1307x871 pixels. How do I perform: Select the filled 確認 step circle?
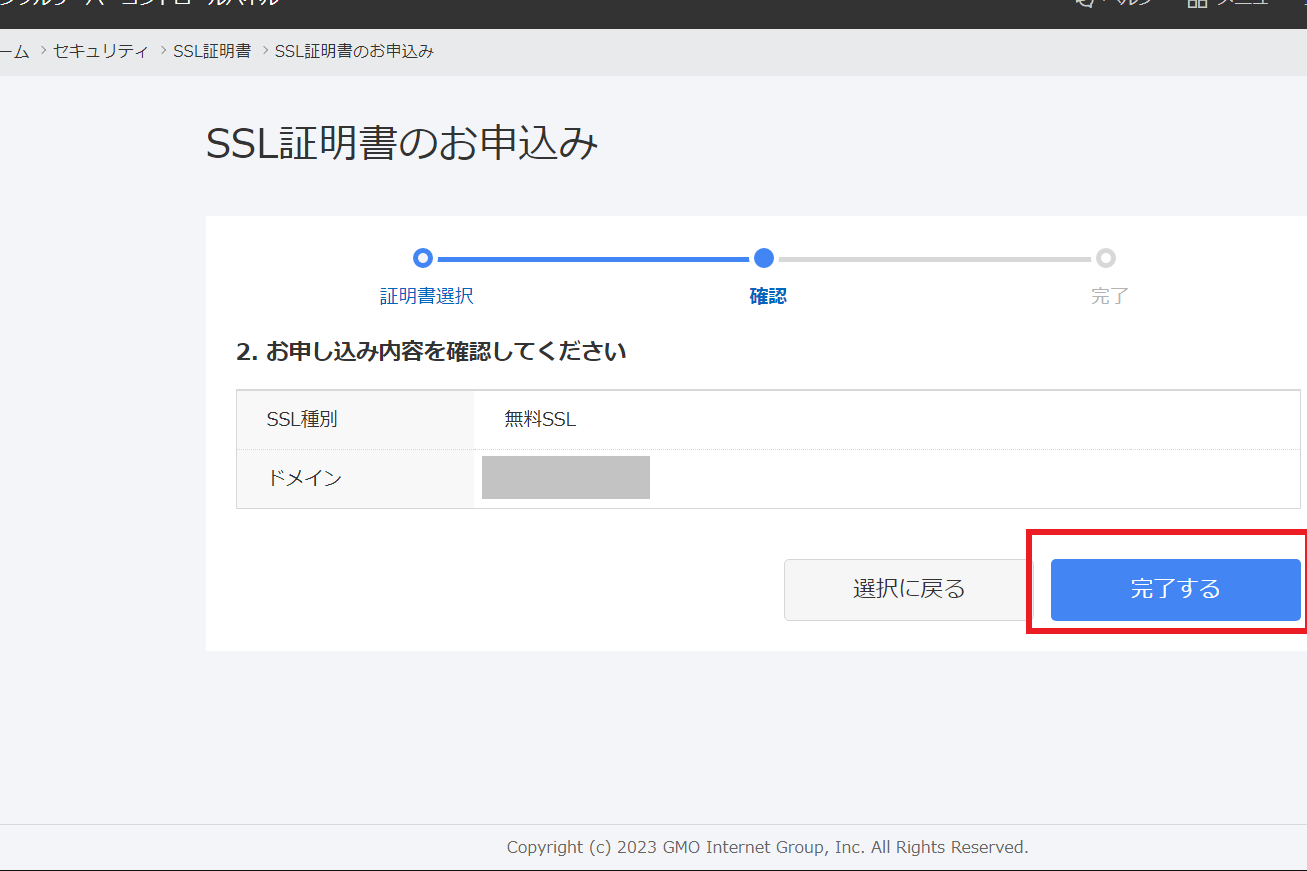pyautogui.click(x=764, y=258)
